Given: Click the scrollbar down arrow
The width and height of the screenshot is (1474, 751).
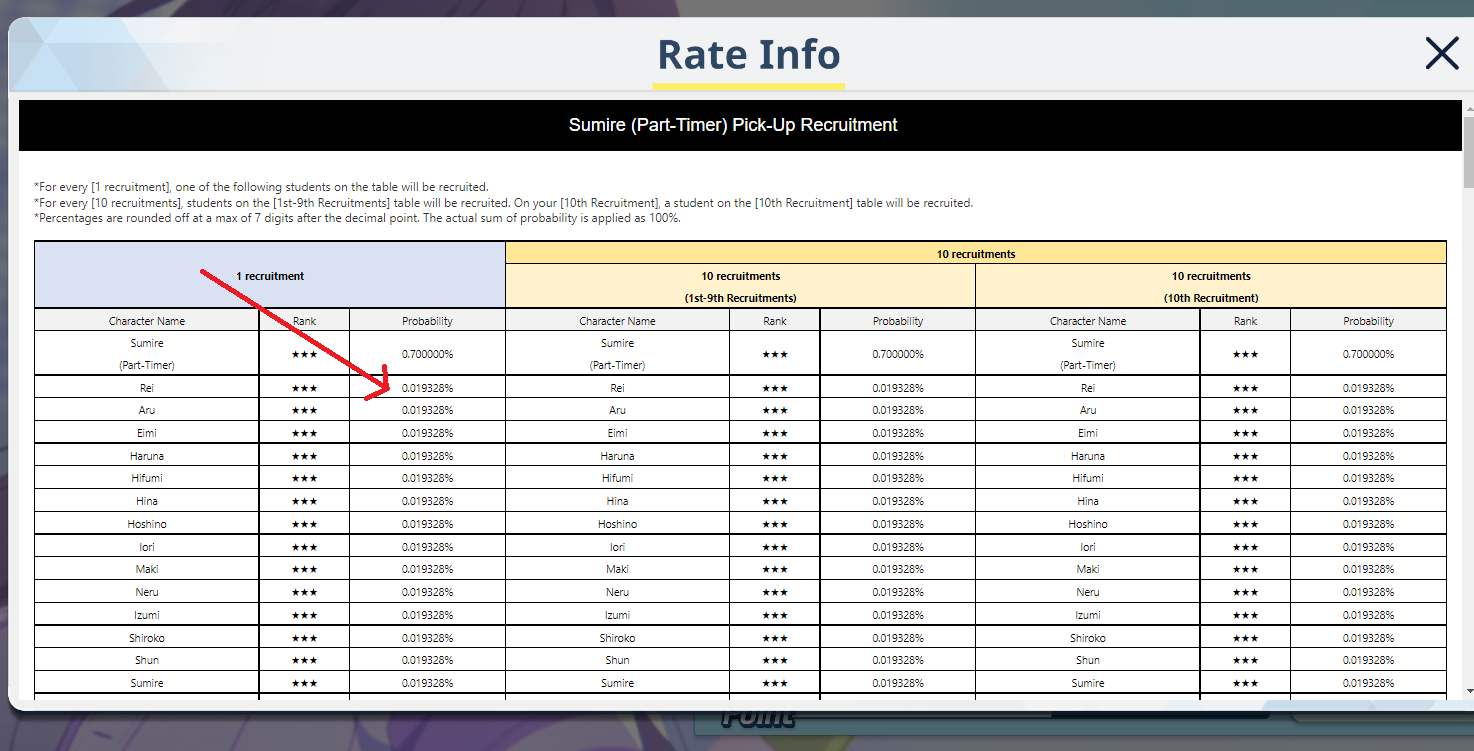Looking at the screenshot, I should (1468, 690).
